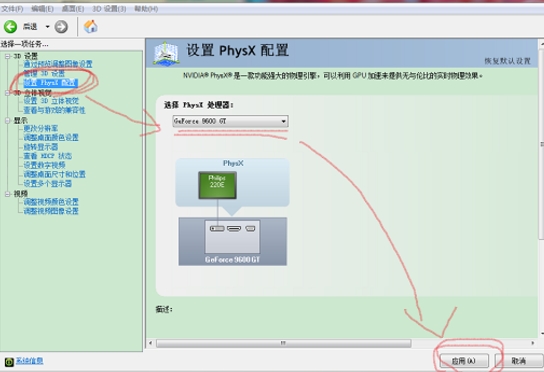
Task: Click the 应用(A) apply button
Action: pos(464,361)
